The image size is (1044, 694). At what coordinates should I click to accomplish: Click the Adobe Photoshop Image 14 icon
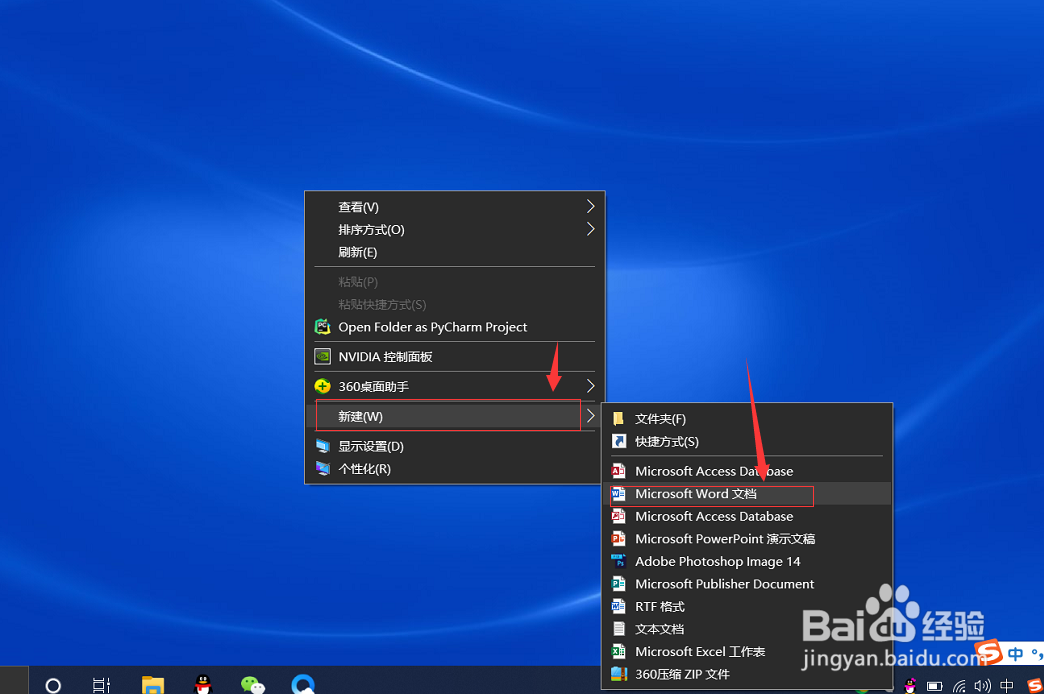point(619,561)
